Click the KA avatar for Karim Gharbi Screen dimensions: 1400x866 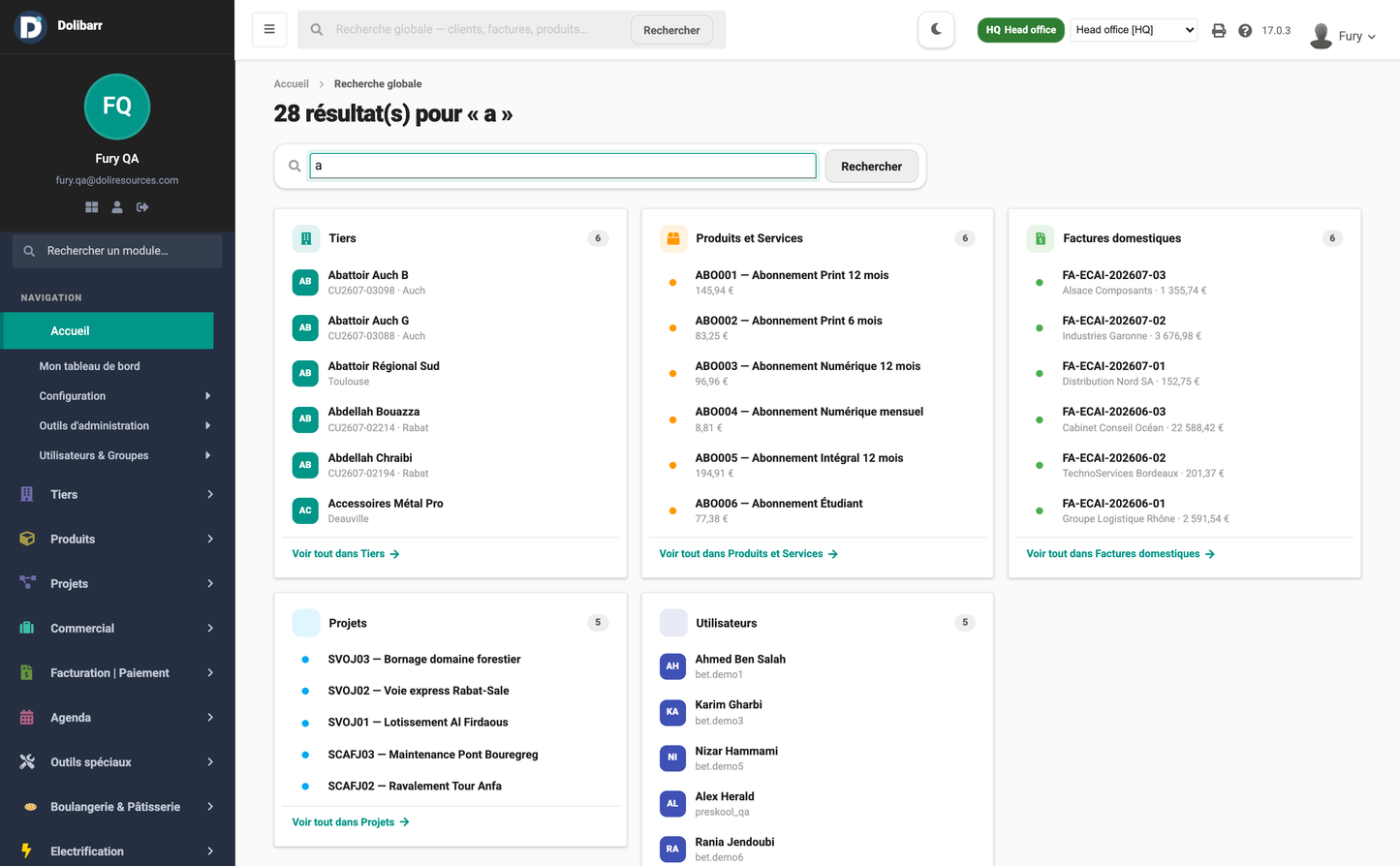click(672, 712)
